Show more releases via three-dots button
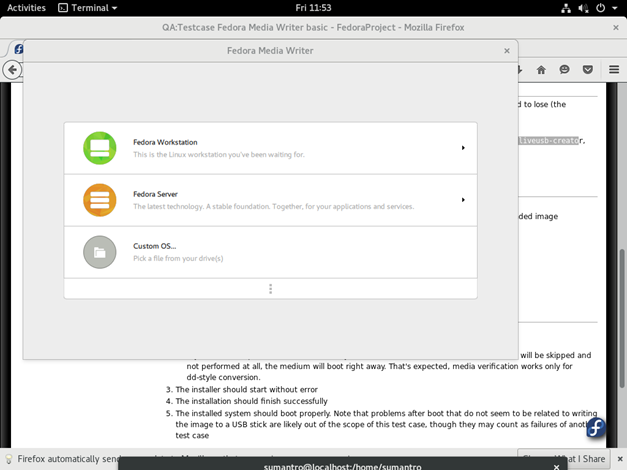 point(271,289)
